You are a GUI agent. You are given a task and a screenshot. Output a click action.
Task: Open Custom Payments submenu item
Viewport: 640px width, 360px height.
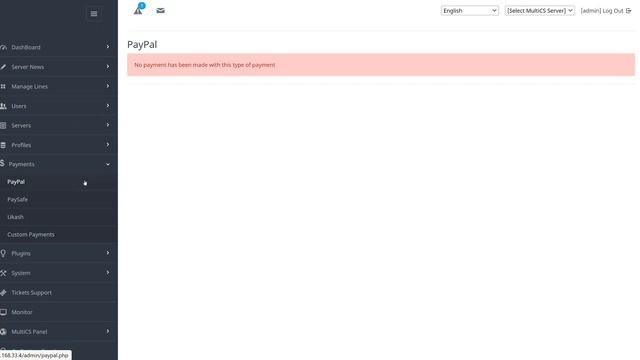(x=31, y=235)
